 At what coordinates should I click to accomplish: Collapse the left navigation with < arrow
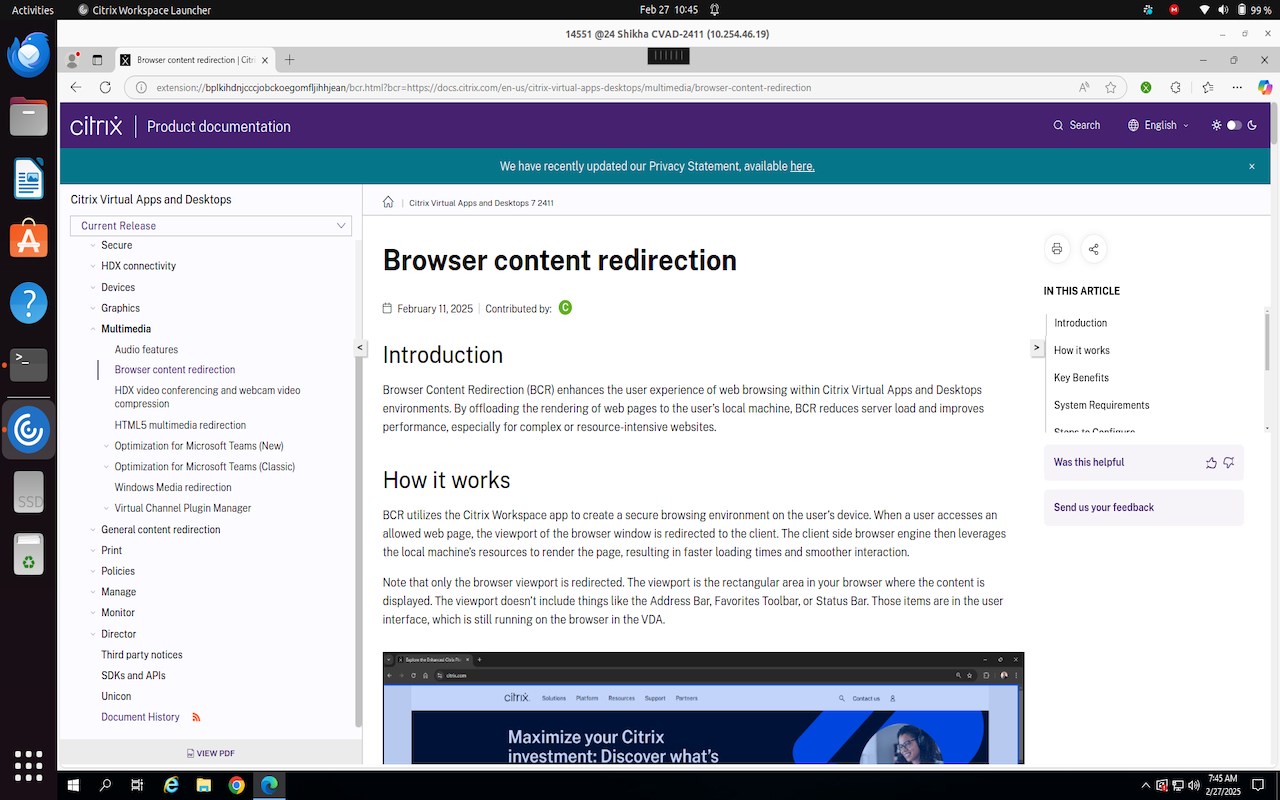pyautogui.click(x=360, y=347)
